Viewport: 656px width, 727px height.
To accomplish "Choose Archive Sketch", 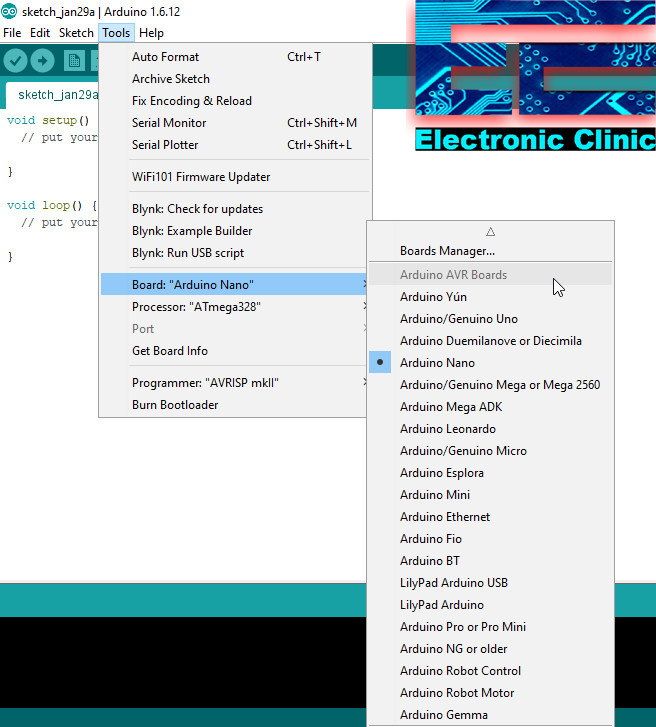I will coord(234,79).
